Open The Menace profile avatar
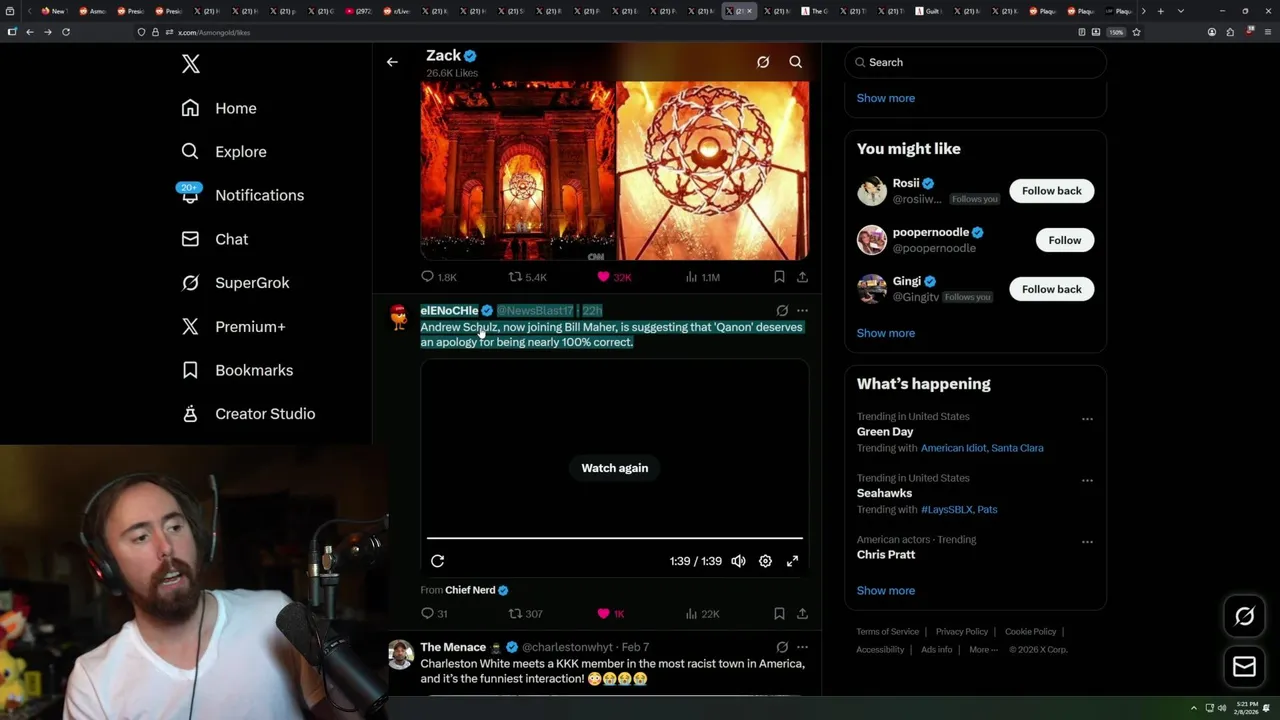Image resolution: width=1280 pixels, height=720 pixels. pos(400,654)
